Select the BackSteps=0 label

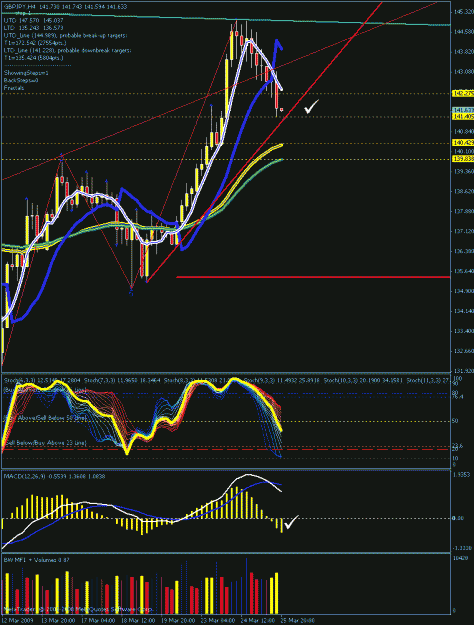21,80
